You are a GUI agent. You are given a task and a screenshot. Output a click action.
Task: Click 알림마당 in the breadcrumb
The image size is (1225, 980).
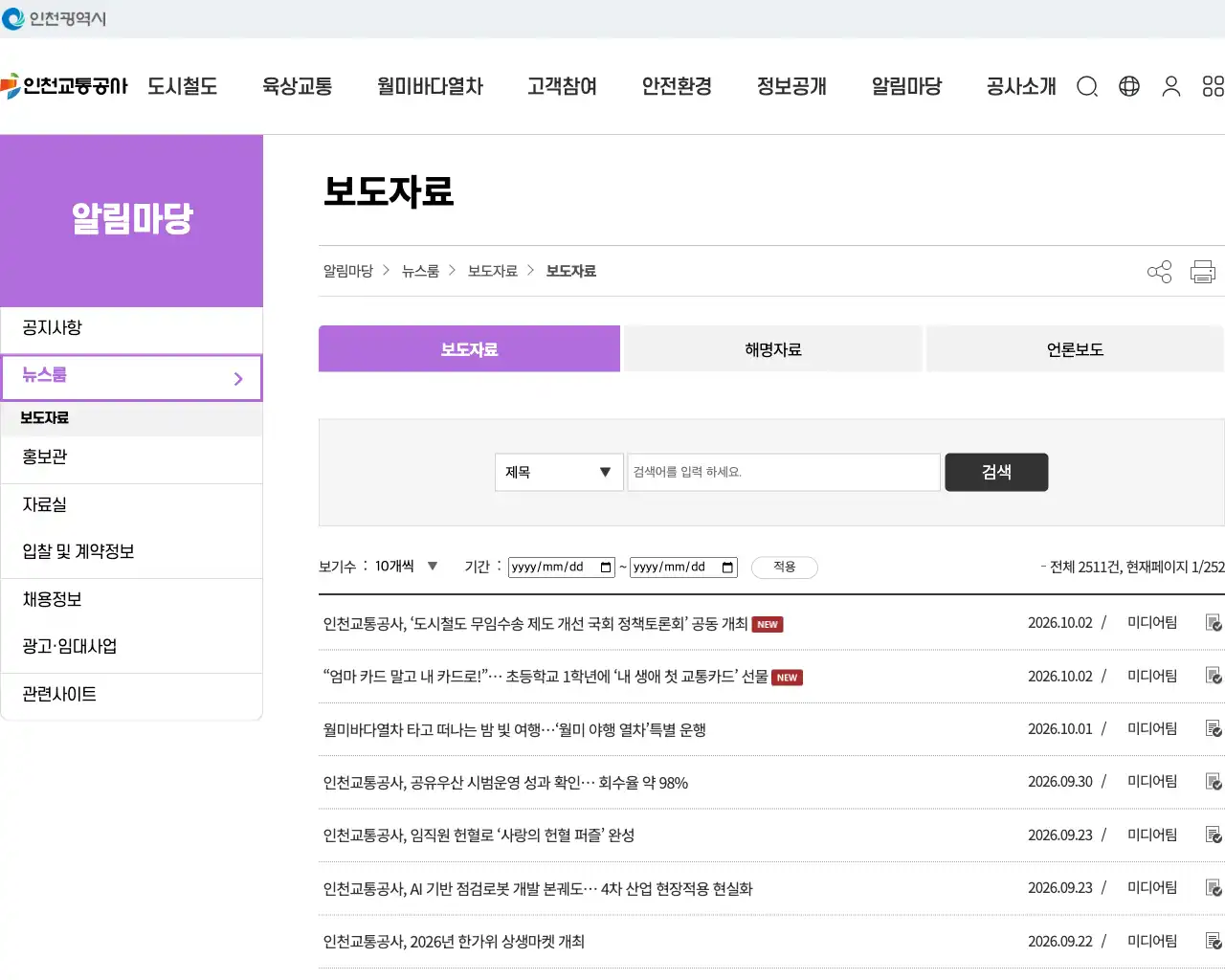tap(348, 272)
